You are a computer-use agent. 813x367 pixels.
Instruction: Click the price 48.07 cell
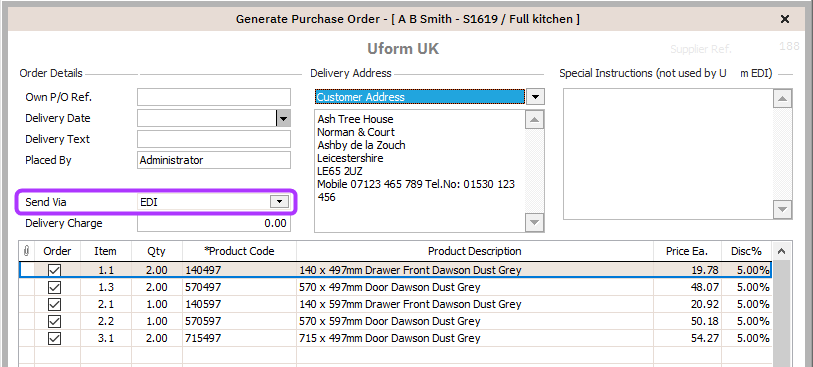pyautogui.click(x=687, y=287)
